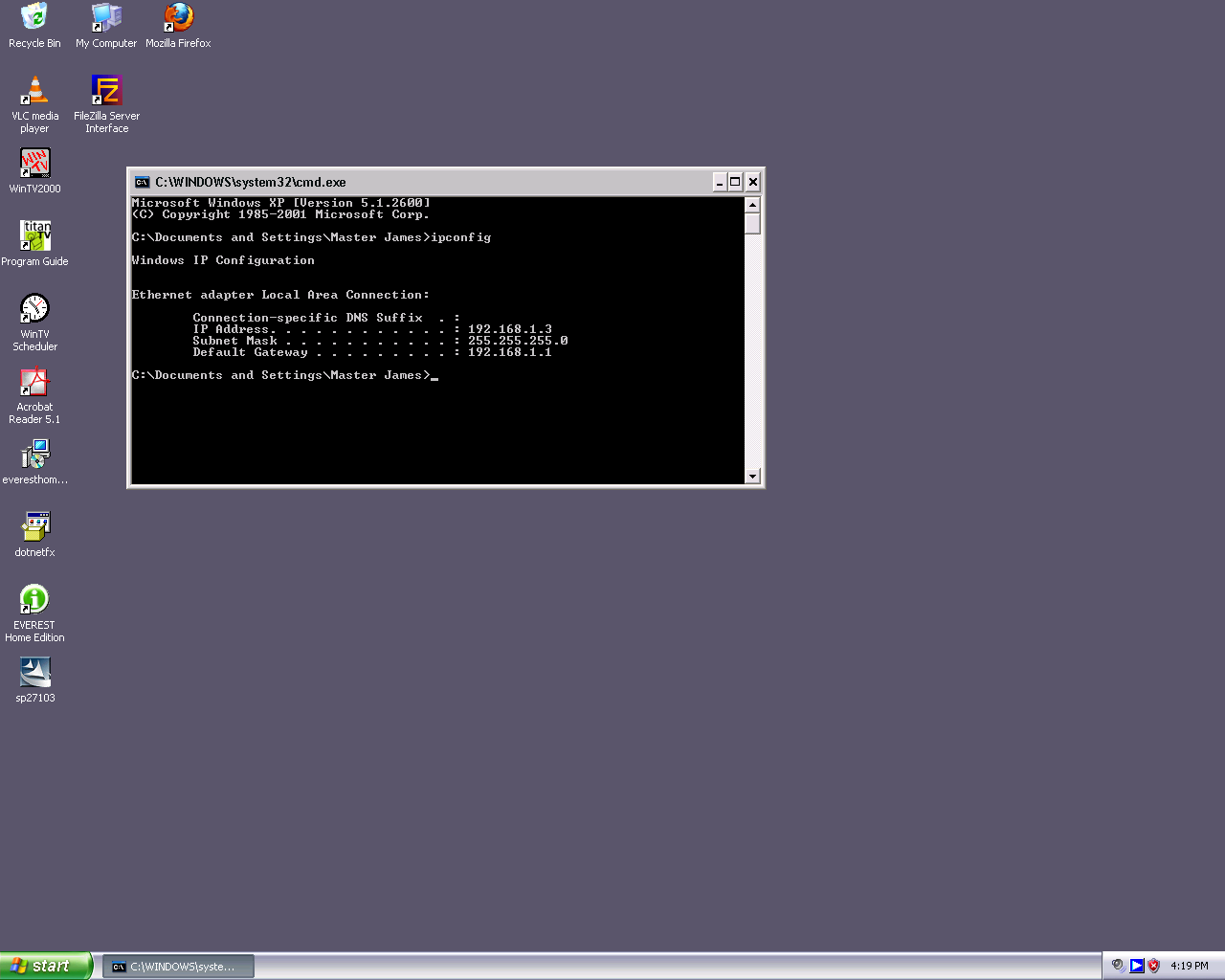This screenshot has width=1225, height=980.
Task: Click the red shield security tray icon
Action: pyautogui.click(x=1153, y=966)
